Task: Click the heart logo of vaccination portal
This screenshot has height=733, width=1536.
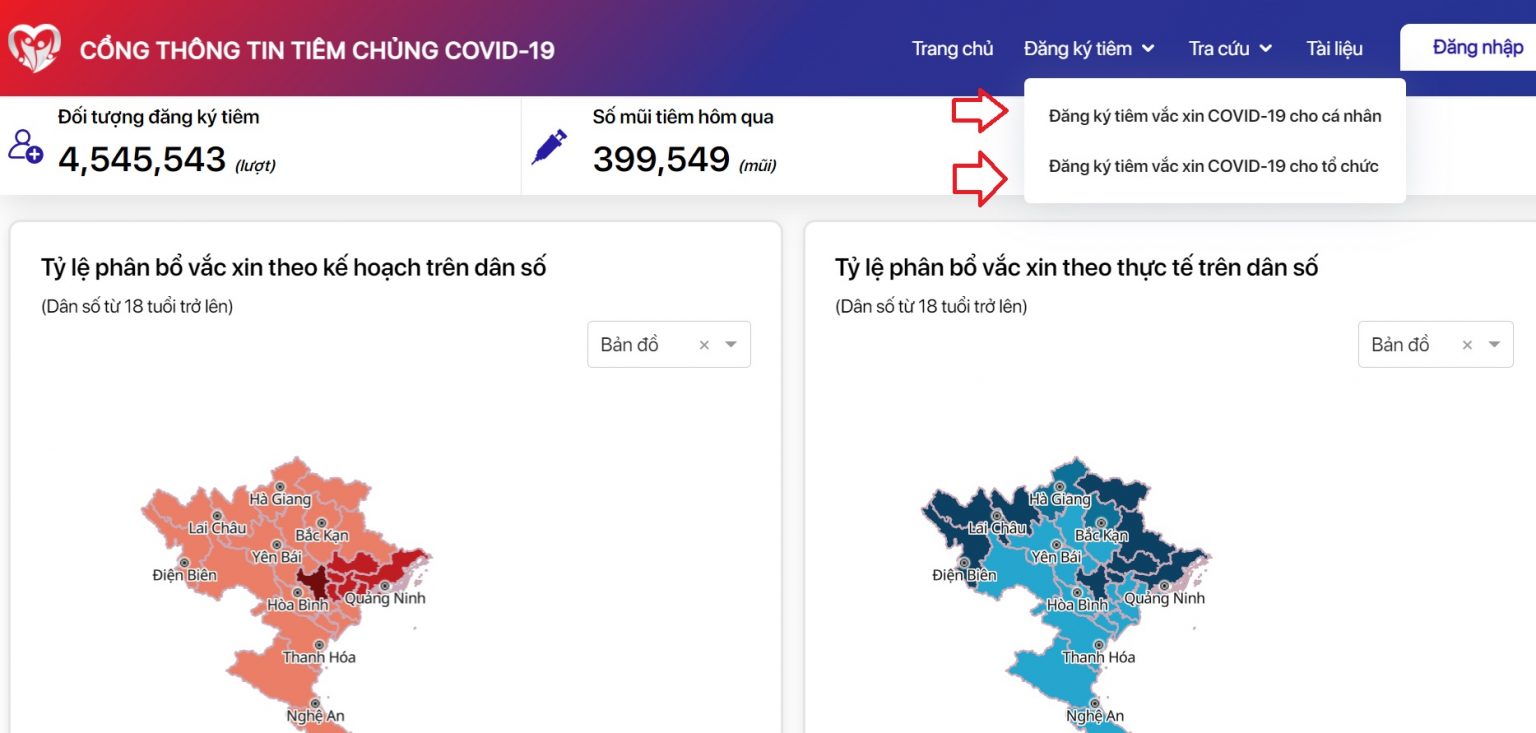Action: pos(34,48)
